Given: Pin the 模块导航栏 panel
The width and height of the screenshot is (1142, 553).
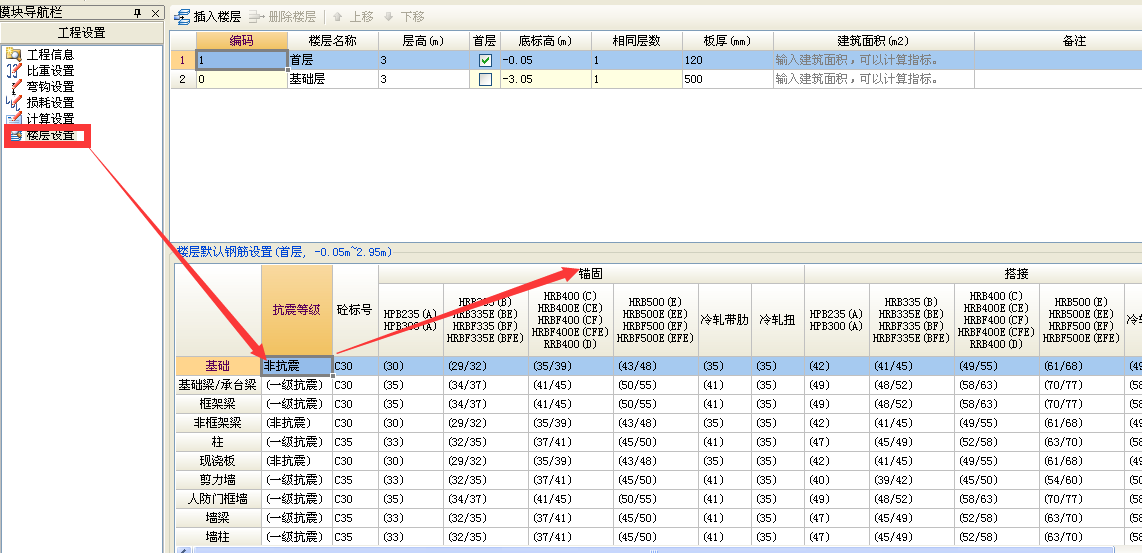Looking at the screenshot, I should [x=137, y=13].
